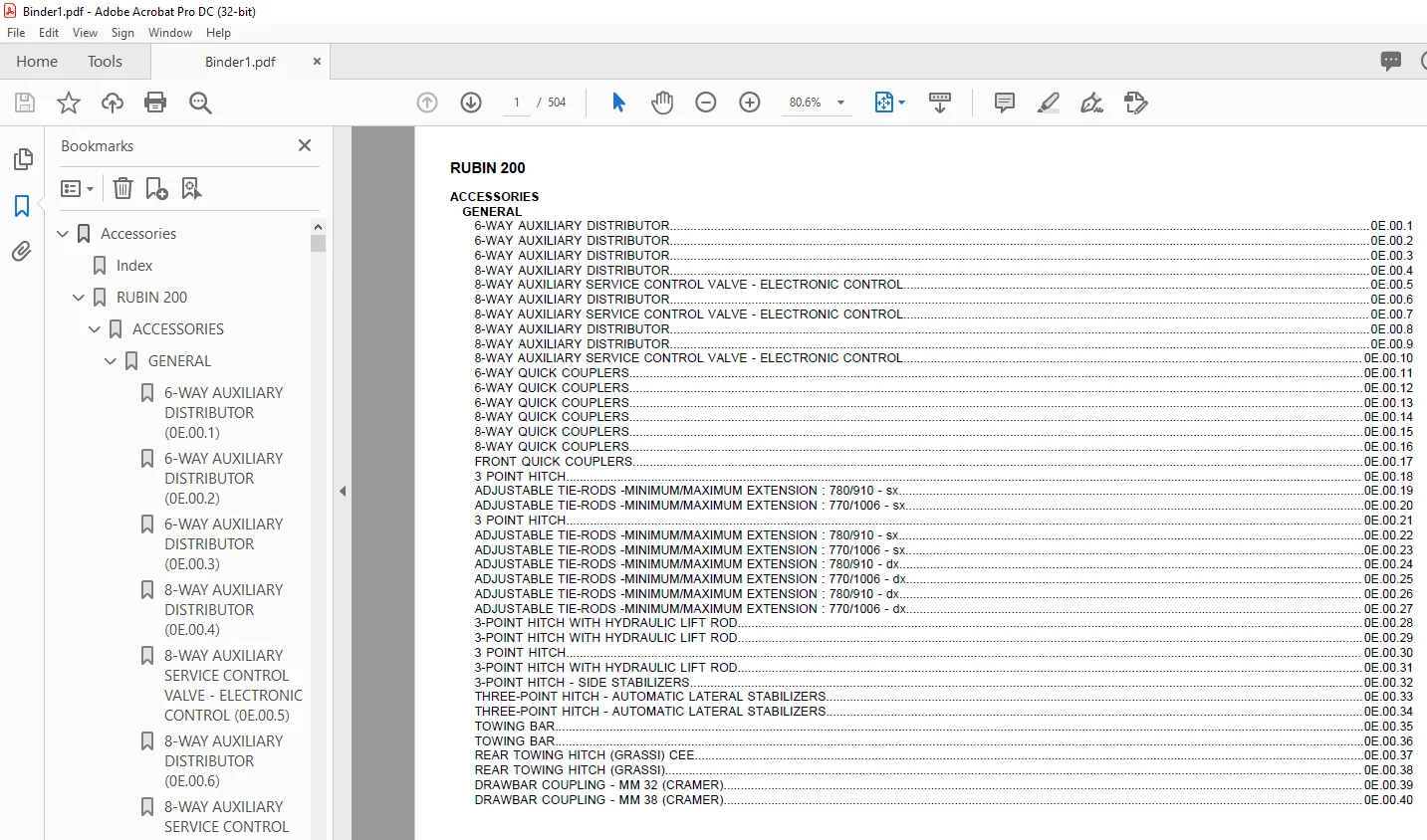Image resolution: width=1427 pixels, height=840 pixels.
Task: Add a new bookmark
Action: click(156, 188)
